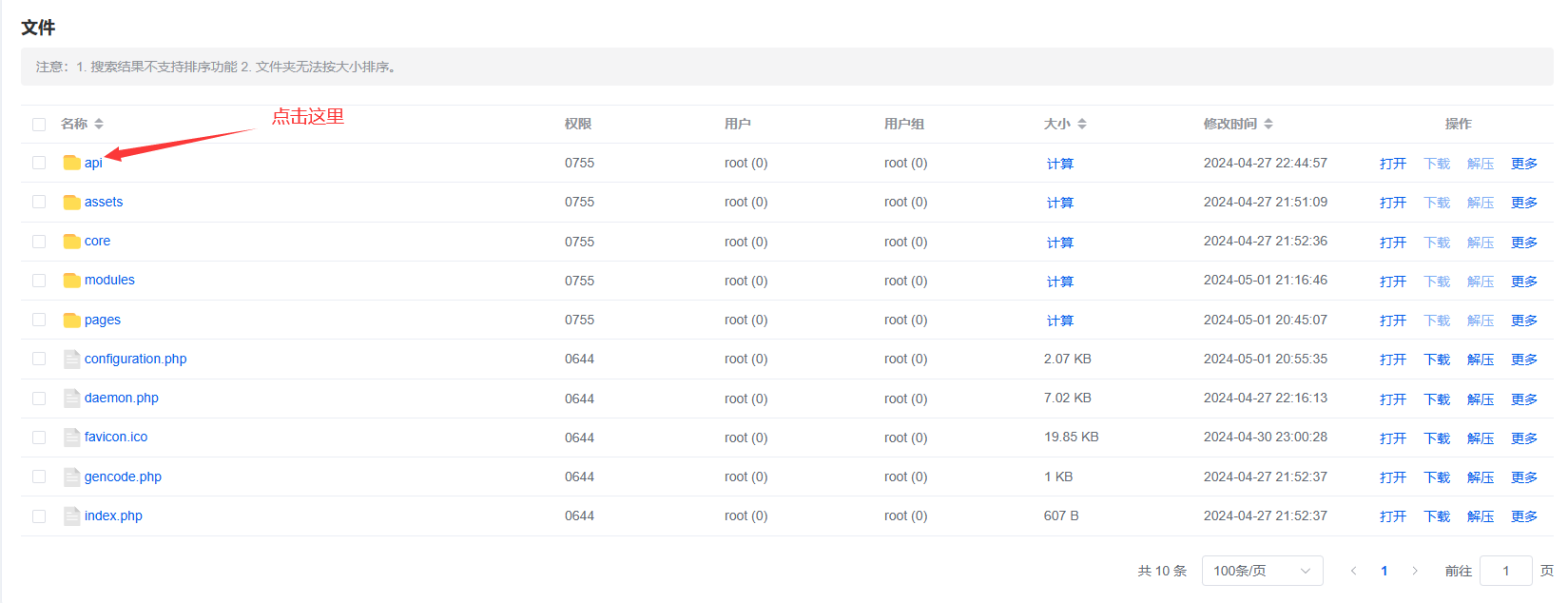Open 更多 menu for daemon.php
1568x603 pixels.
tap(1523, 399)
